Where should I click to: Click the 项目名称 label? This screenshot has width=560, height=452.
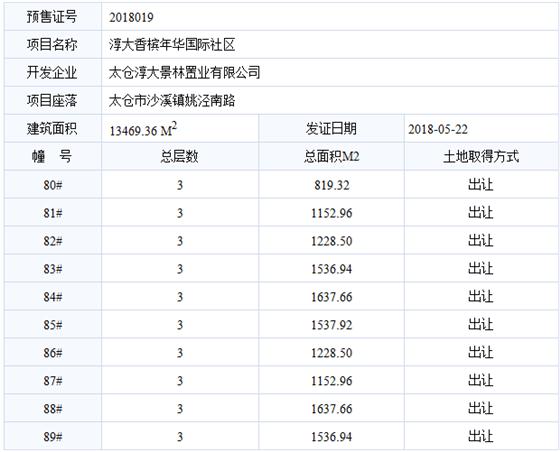click(x=52, y=45)
